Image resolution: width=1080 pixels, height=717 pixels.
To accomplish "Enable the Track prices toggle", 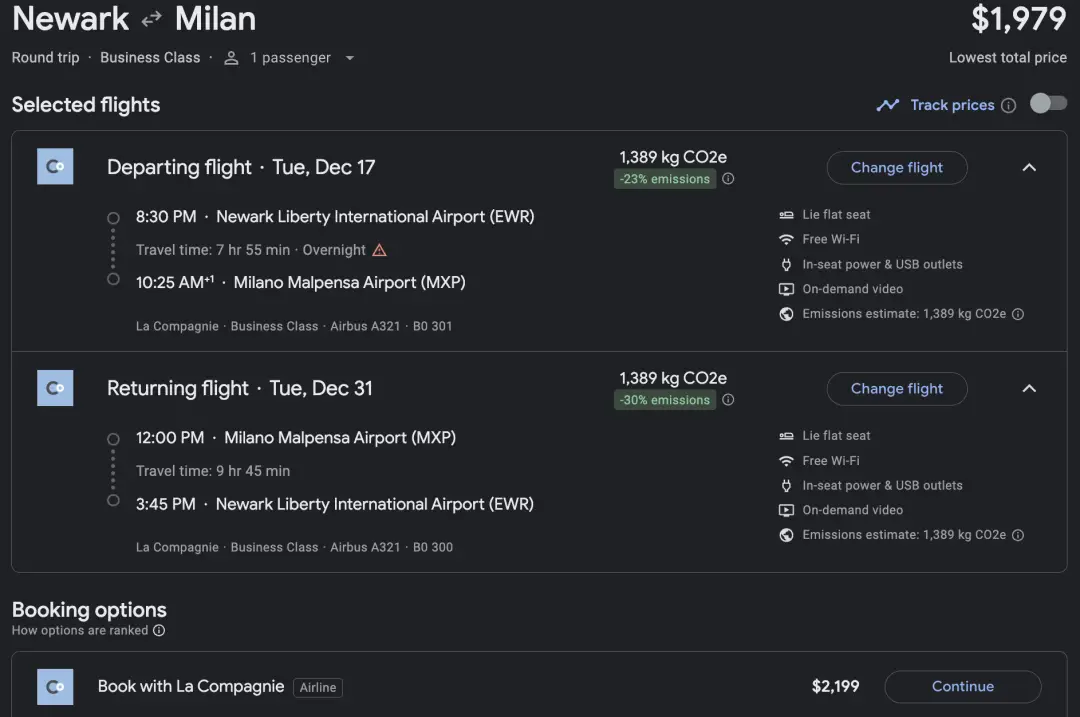I will tap(1048, 104).
